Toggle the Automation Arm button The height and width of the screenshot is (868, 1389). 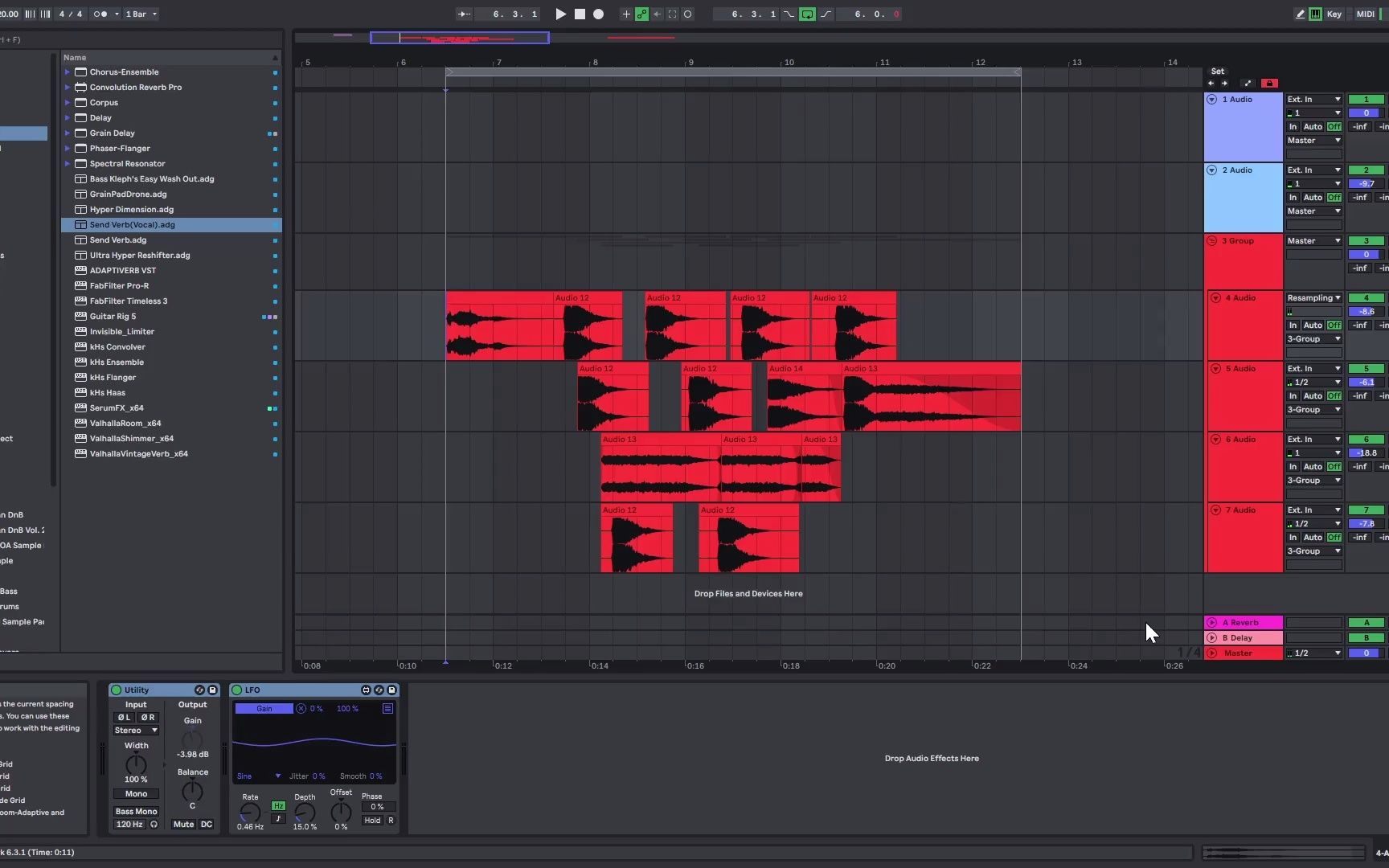point(641,14)
